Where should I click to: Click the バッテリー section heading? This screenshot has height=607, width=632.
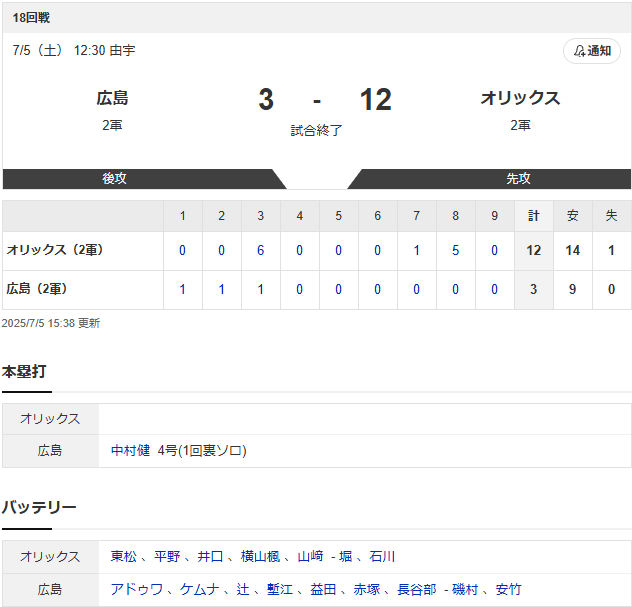tap(39, 507)
